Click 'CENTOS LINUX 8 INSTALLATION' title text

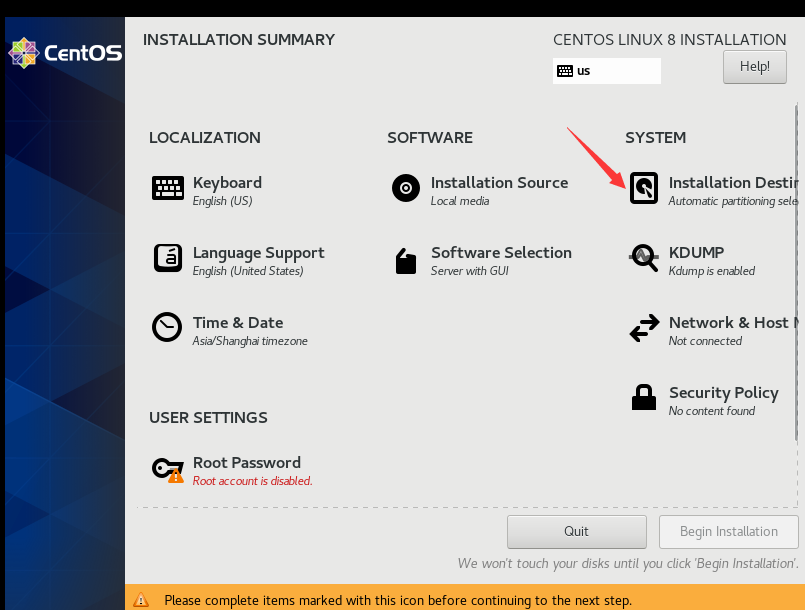tap(669, 40)
